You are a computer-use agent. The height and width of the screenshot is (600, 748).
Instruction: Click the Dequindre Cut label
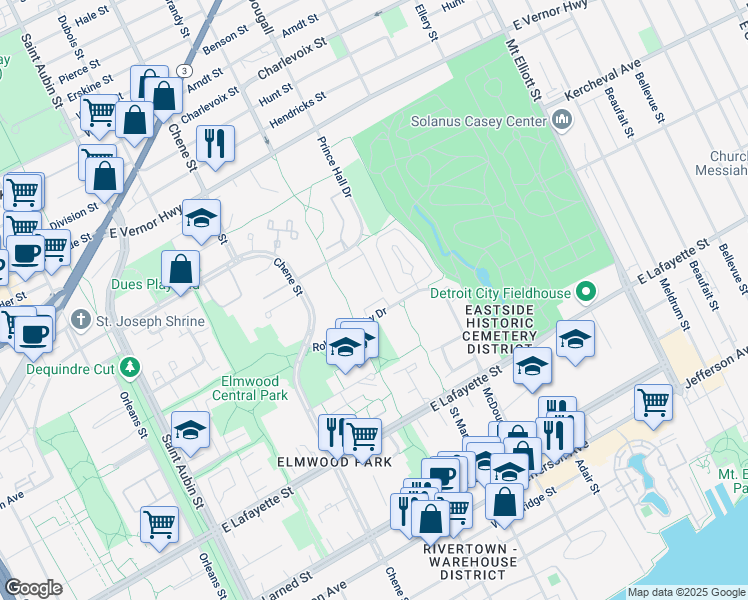click(x=70, y=369)
